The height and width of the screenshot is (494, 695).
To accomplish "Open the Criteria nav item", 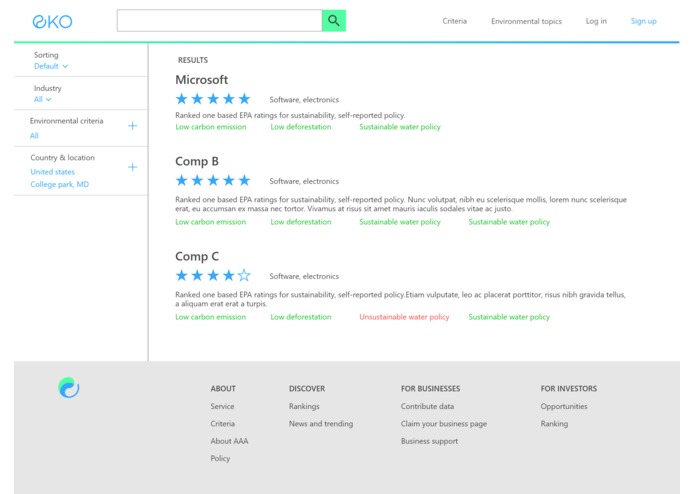I will click(454, 21).
